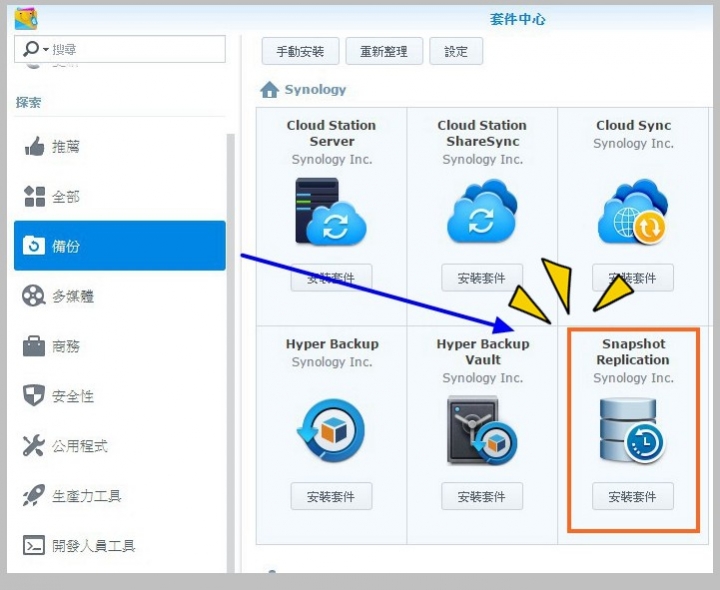Select the 安全性 shield icon
This screenshot has height=590, width=720.
coord(34,395)
